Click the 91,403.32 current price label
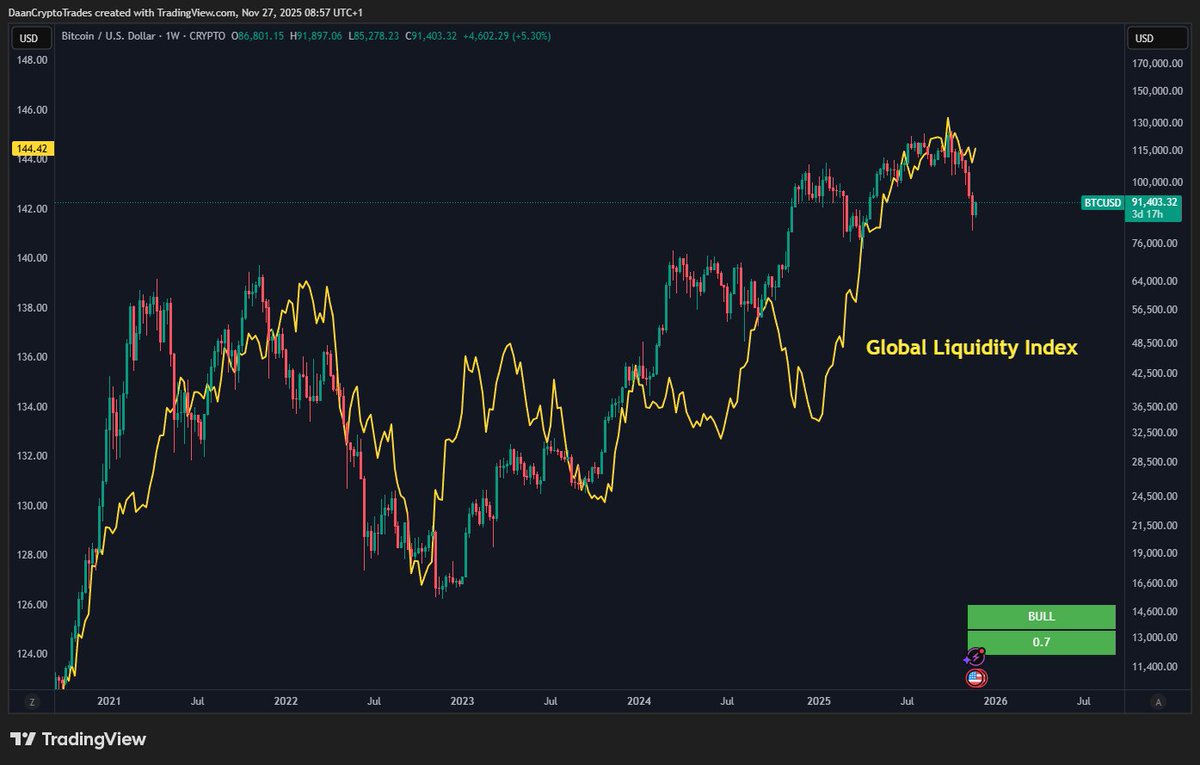This screenshot has width=1200, height=765. pyautogui.click(x=1156, y=203)
